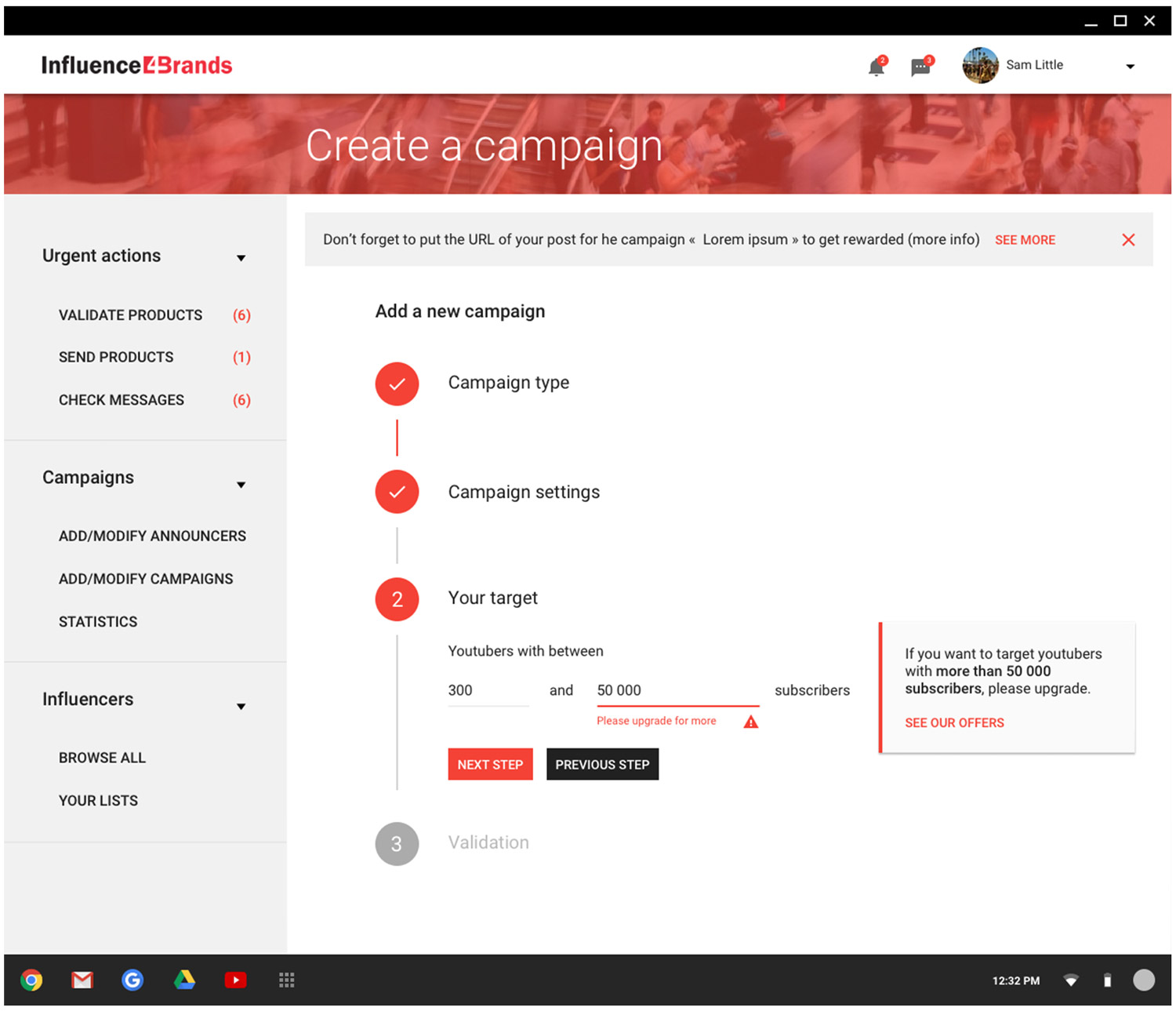Open VALIDATE PRODUCTS in sidebar
The height and width of the screenshot is (1011, 1176).
pos(130,315)
